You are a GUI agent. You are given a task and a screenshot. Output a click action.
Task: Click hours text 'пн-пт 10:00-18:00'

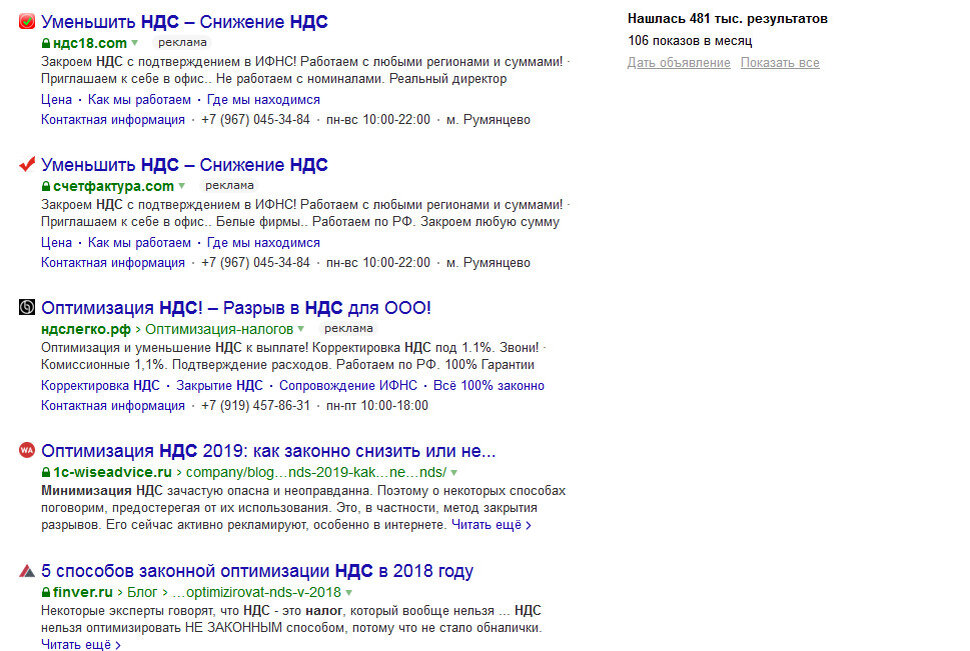pos(377,405)
